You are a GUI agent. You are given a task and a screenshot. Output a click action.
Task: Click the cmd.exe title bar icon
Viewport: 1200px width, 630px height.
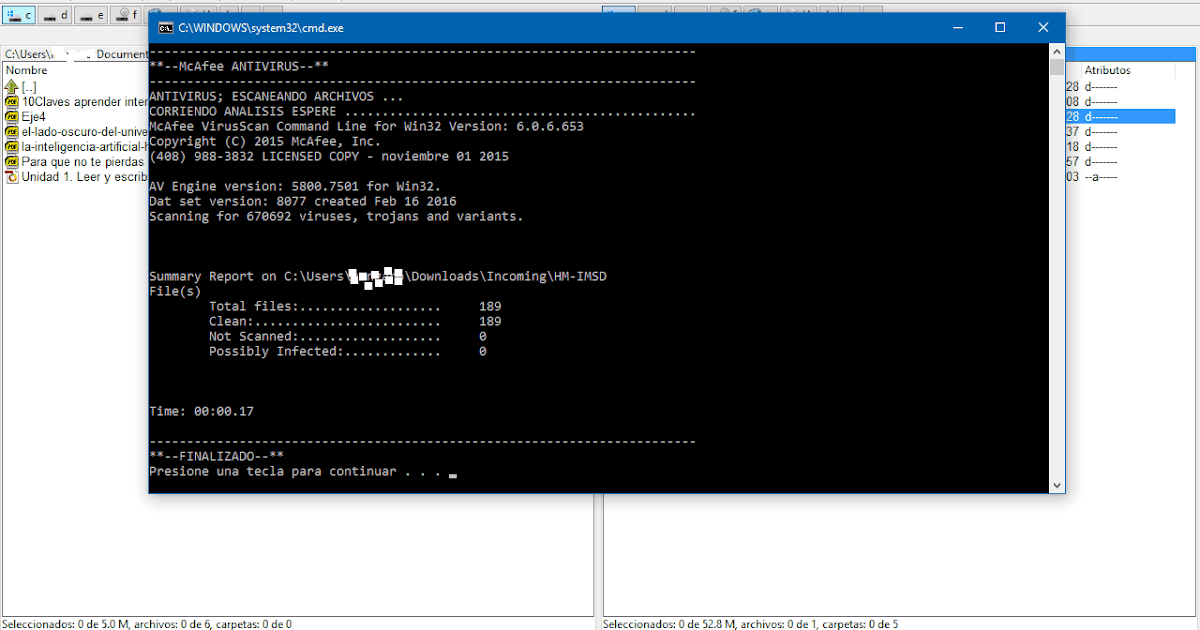click(x=164, y=28)
